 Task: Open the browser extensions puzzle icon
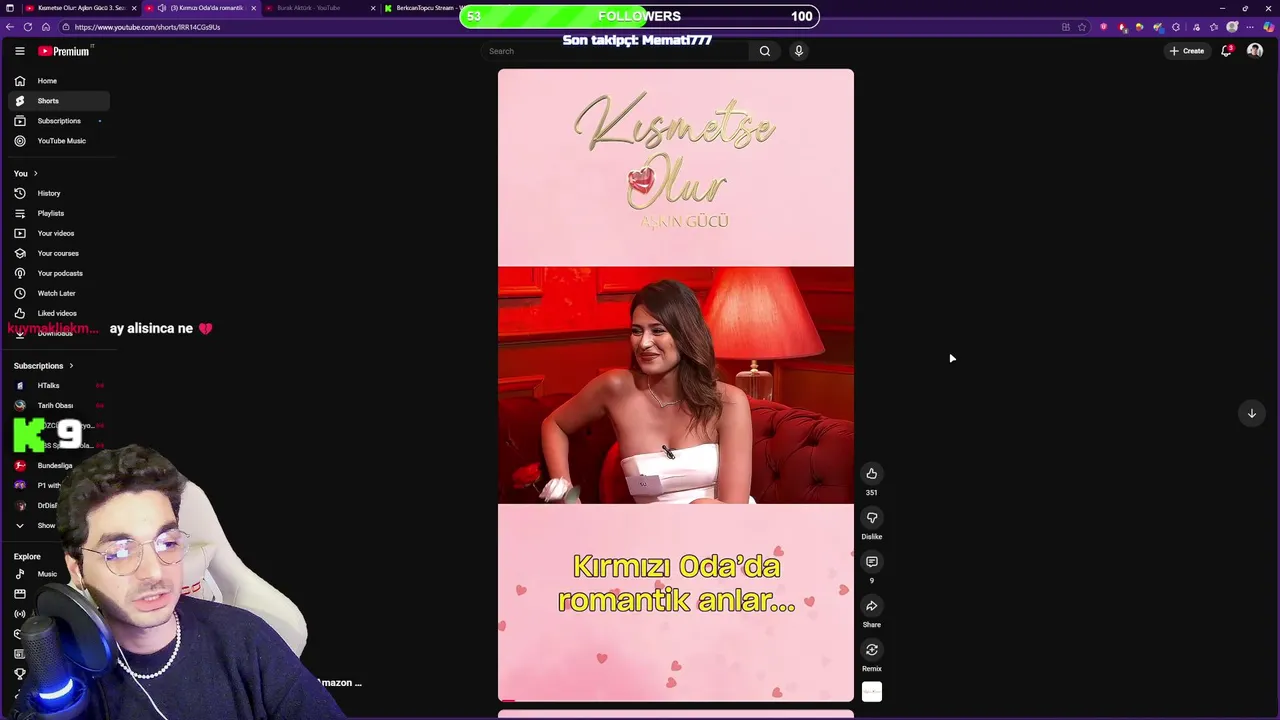click(1176, 27)
